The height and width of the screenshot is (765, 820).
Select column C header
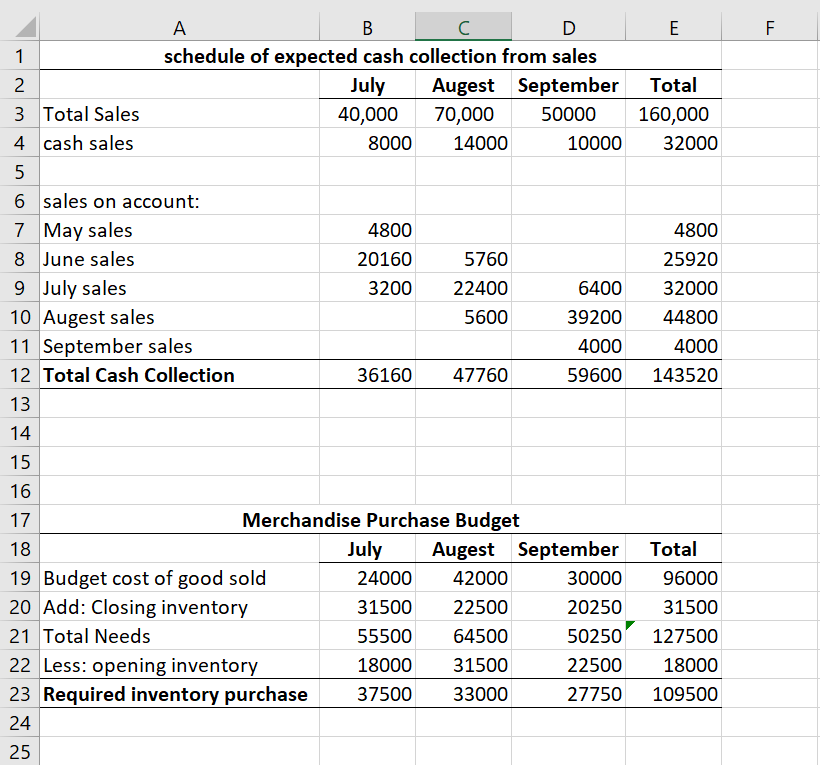463,28
